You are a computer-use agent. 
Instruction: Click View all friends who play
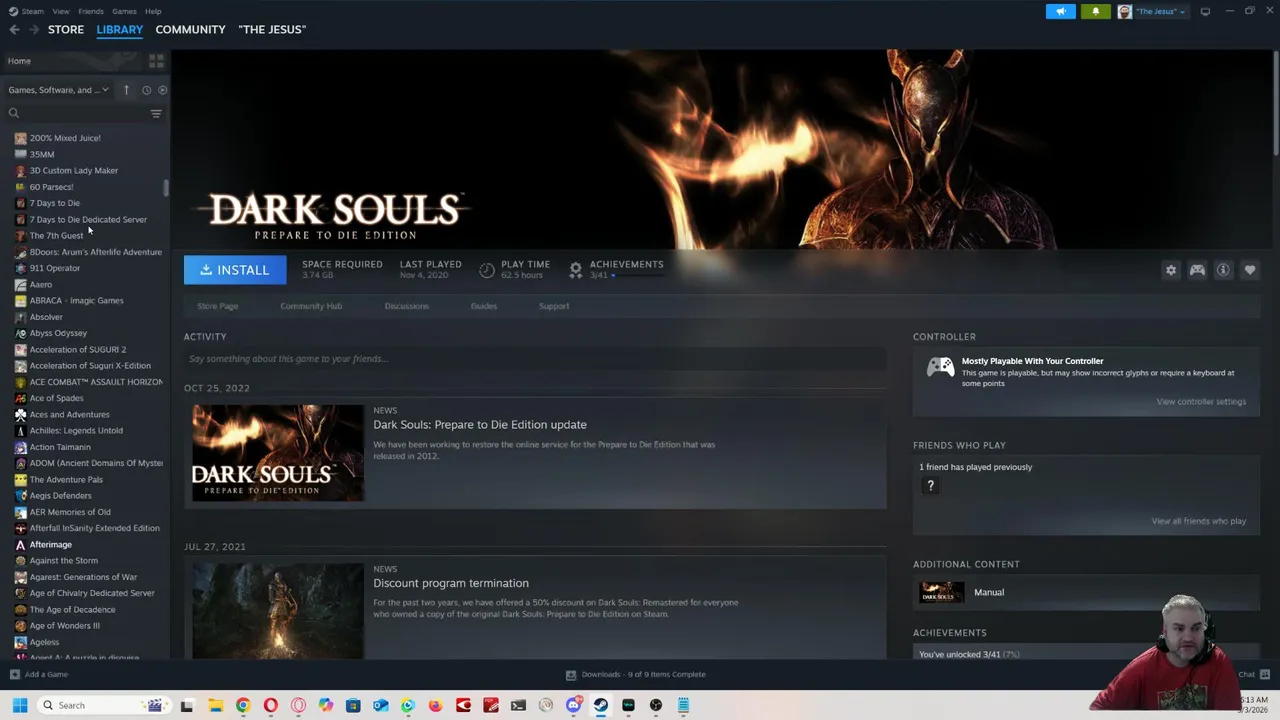click(x=1198, y=521)
